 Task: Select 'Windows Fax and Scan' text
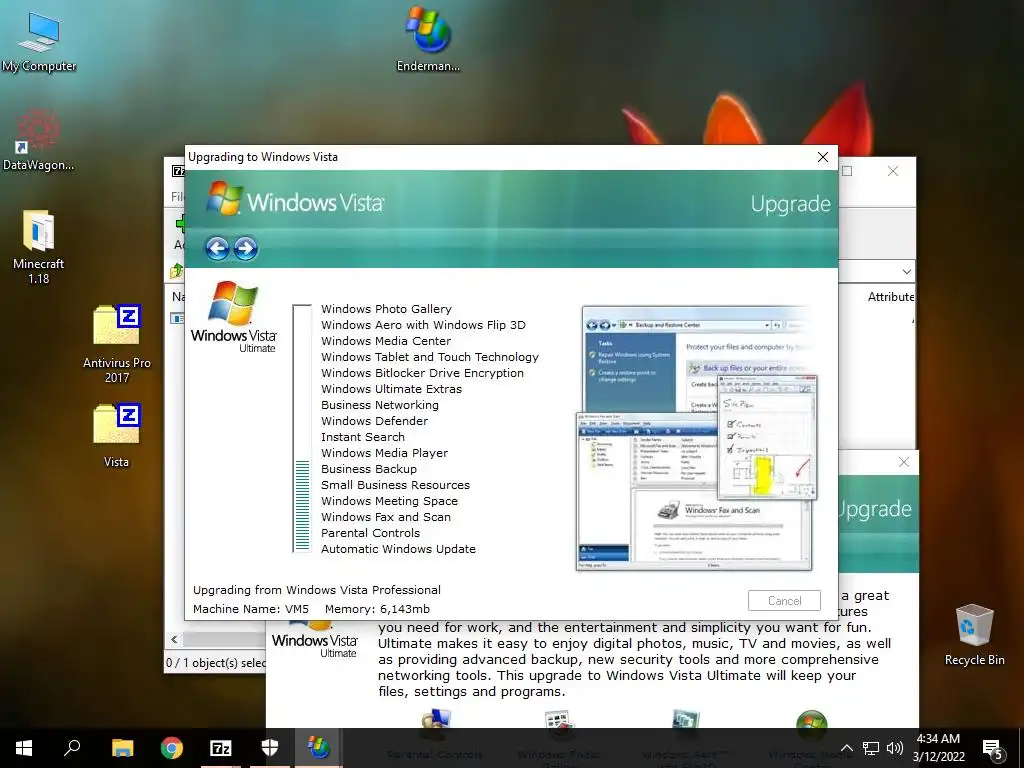point(385,517)
